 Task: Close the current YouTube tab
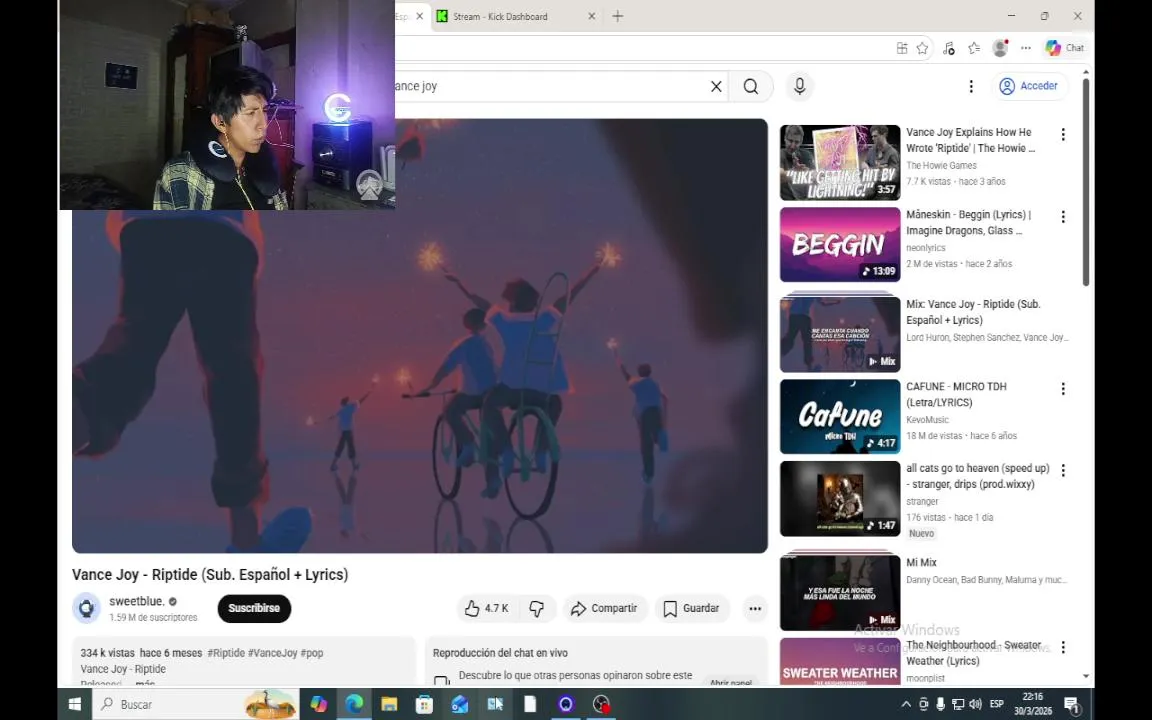pyautogui.click(x=420, y=16)
